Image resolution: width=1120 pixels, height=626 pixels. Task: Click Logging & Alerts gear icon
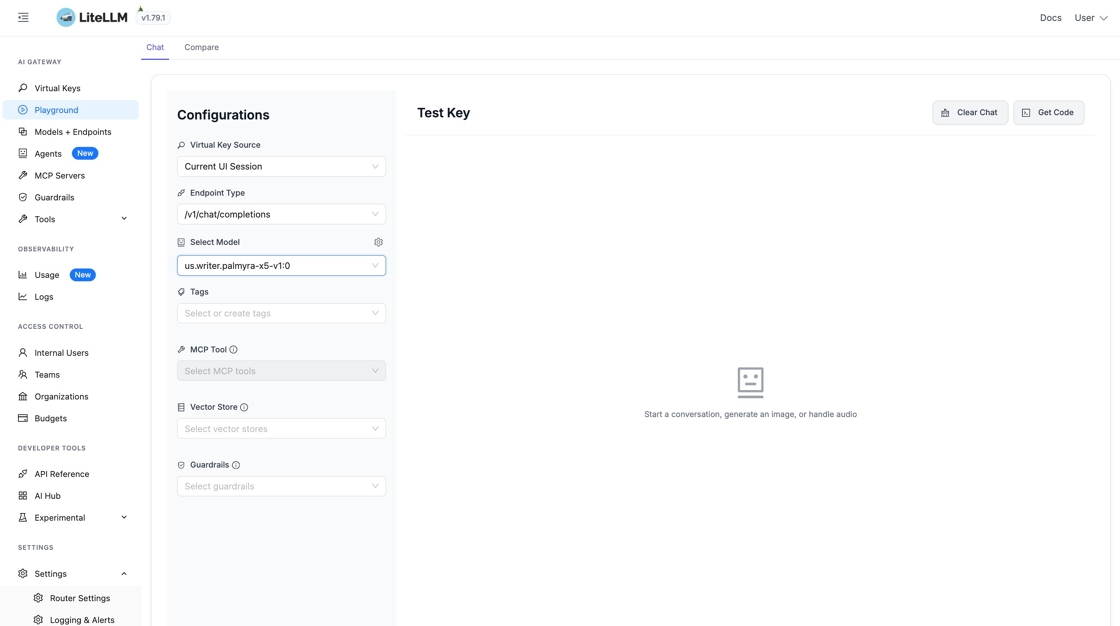click(x=39, y=620)
